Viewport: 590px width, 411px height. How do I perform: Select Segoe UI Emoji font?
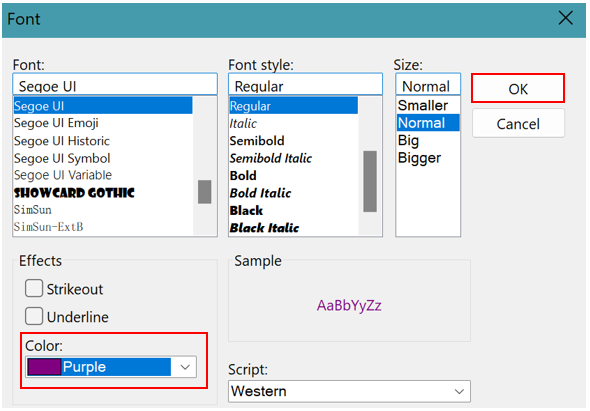(56, 123)
